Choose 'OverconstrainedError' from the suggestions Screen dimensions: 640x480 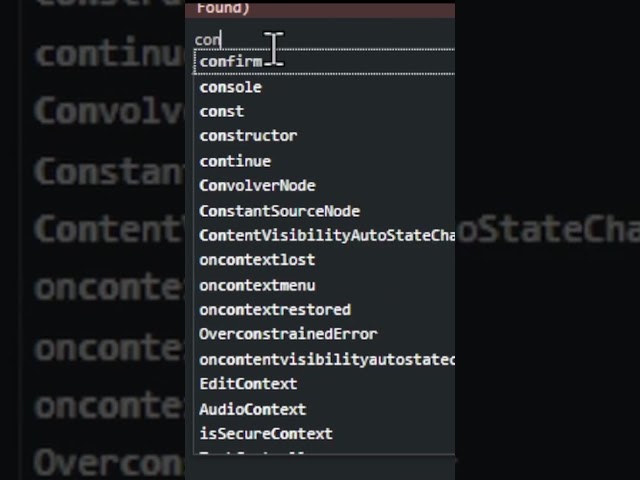288,334
